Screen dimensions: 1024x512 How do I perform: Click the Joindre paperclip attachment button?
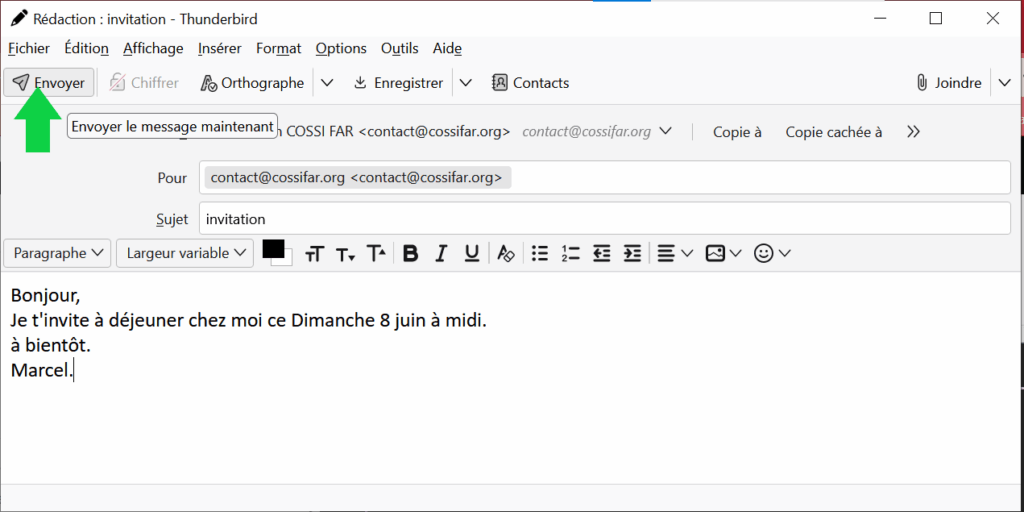pyautogui.click(x=948, y=83)
